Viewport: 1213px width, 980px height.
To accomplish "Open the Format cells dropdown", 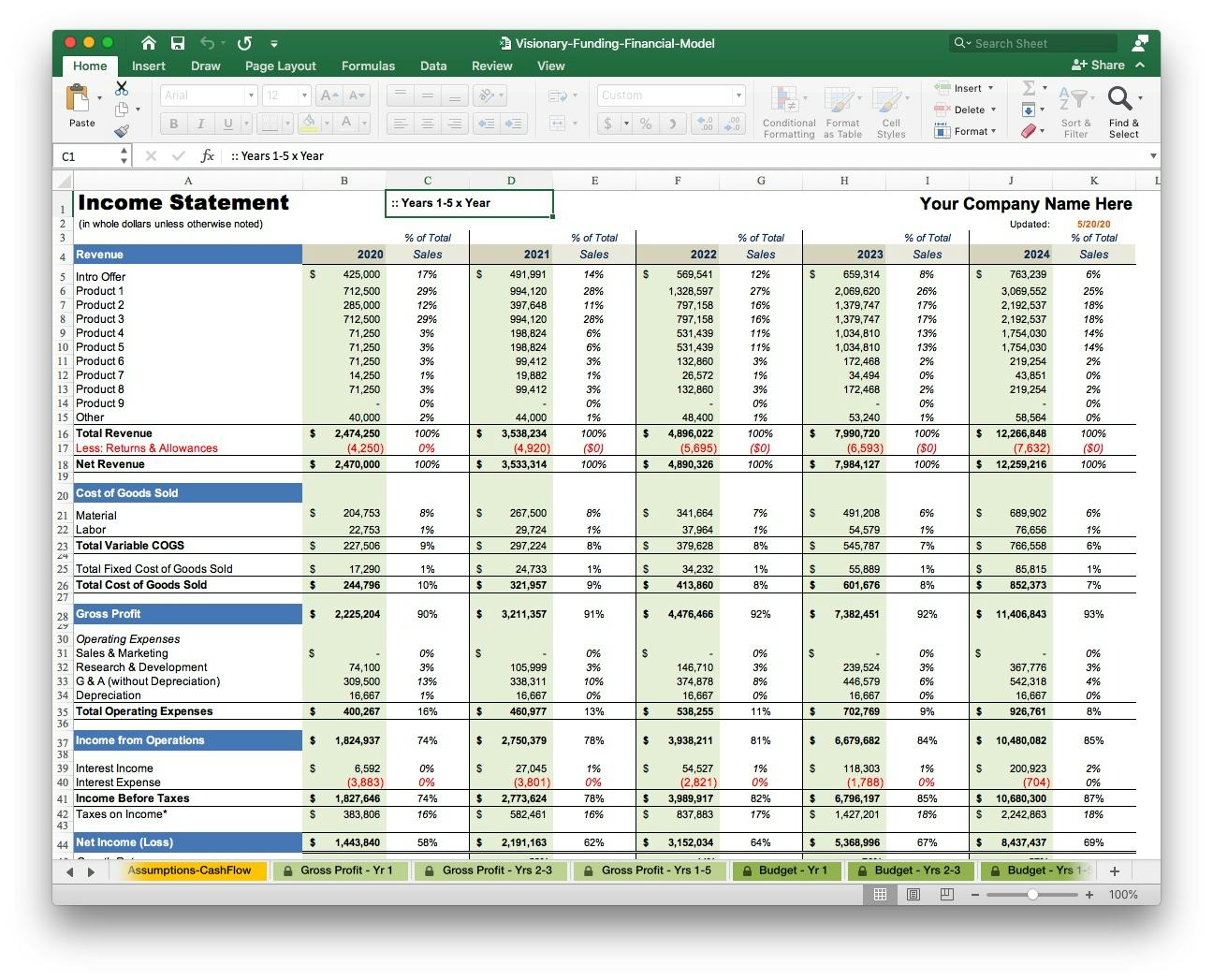I will tap(995, 131).
